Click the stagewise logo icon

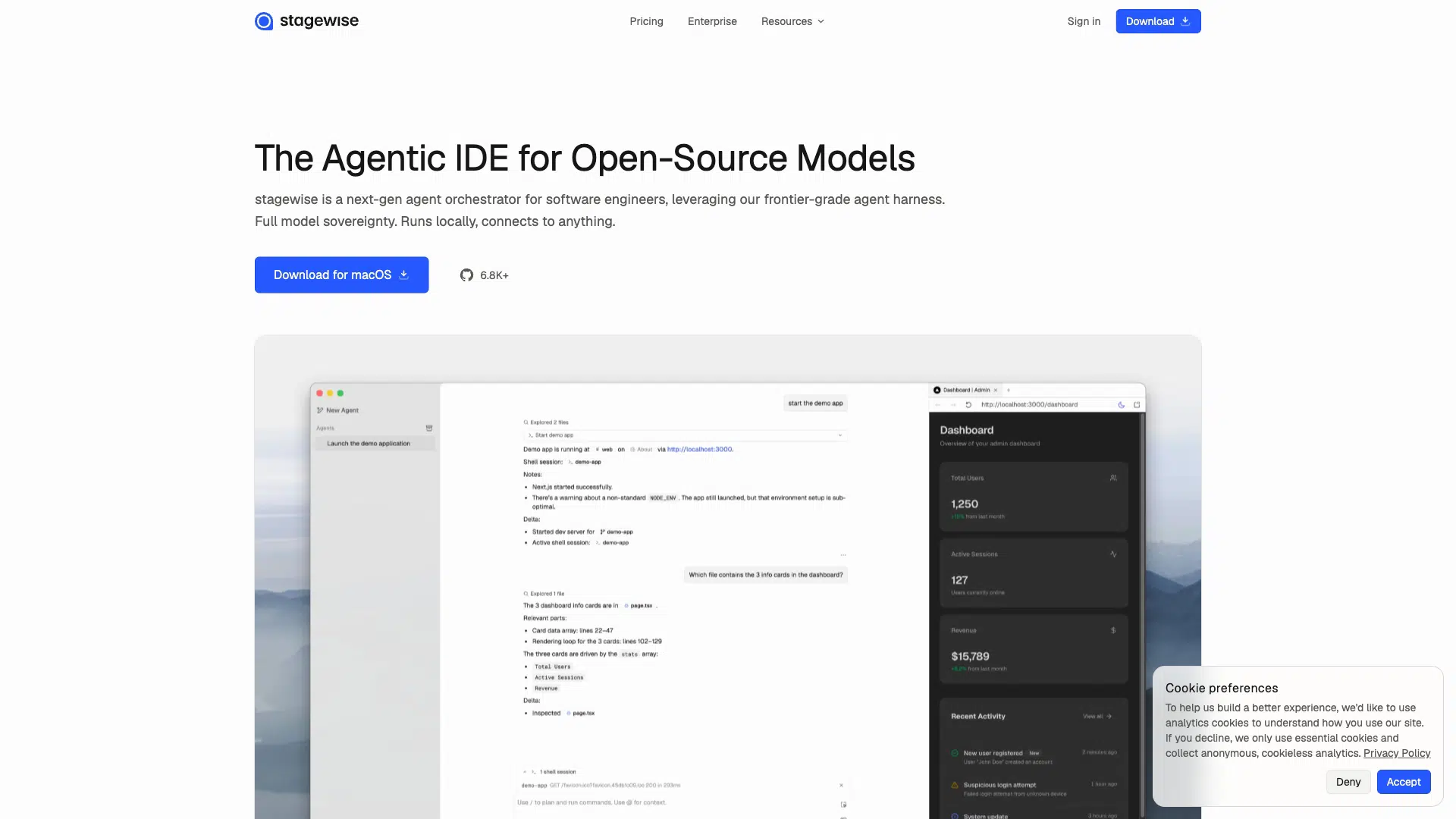(x=264, y=21)
